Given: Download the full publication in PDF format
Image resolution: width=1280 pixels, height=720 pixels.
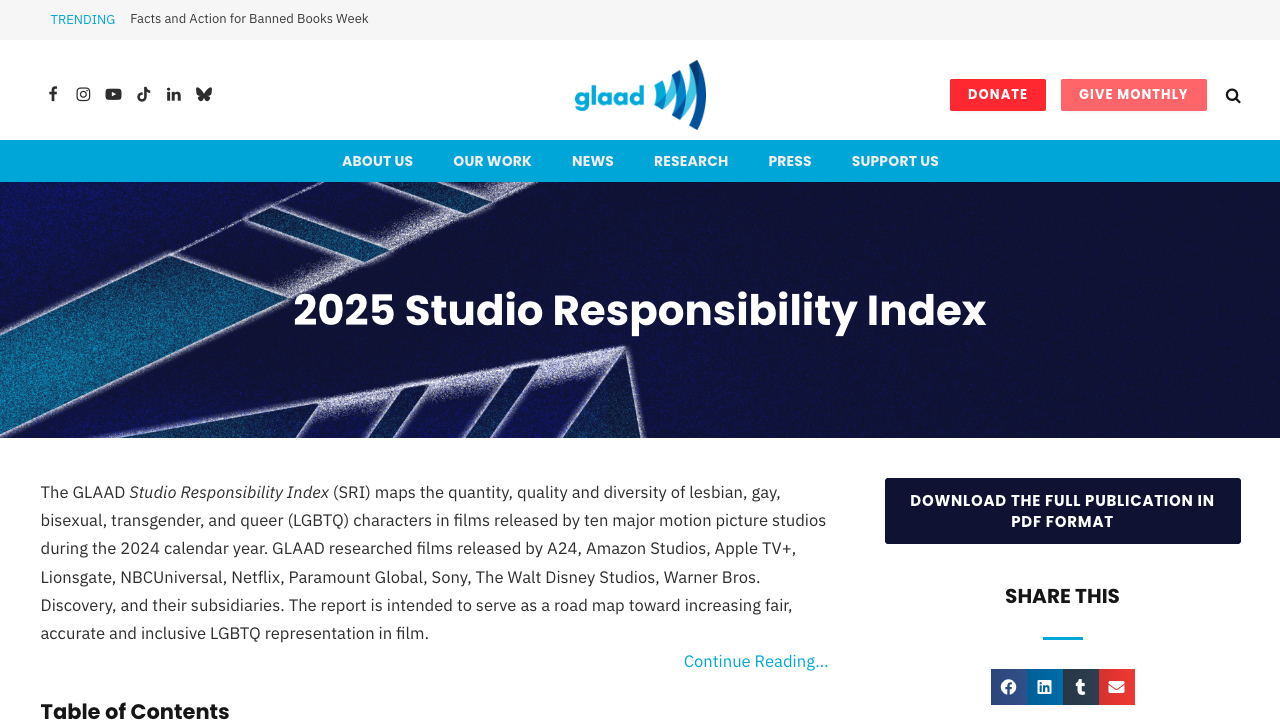Looking at the screenshot, I should (1063, 511).
